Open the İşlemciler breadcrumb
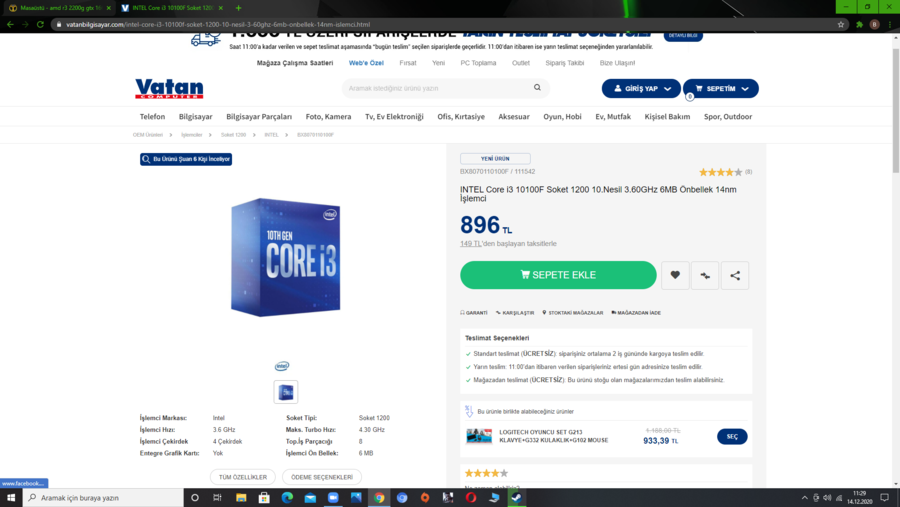This screenshot has height=507, width=900. click(x=192, y=135)
